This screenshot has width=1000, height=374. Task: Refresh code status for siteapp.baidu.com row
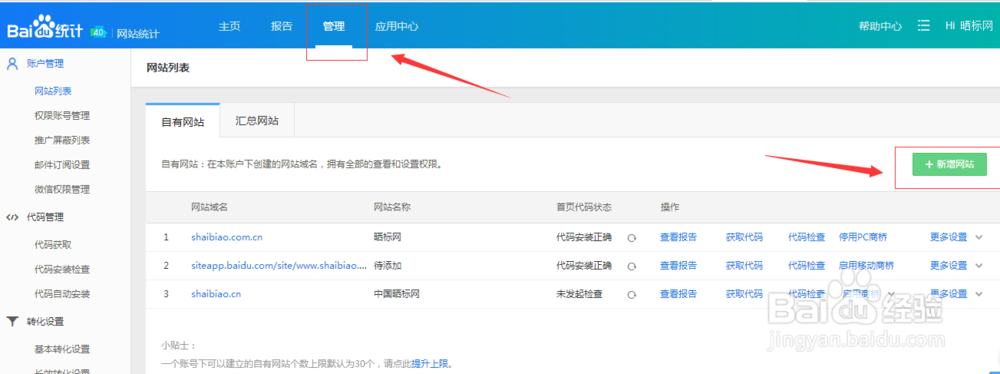point(632,266)
